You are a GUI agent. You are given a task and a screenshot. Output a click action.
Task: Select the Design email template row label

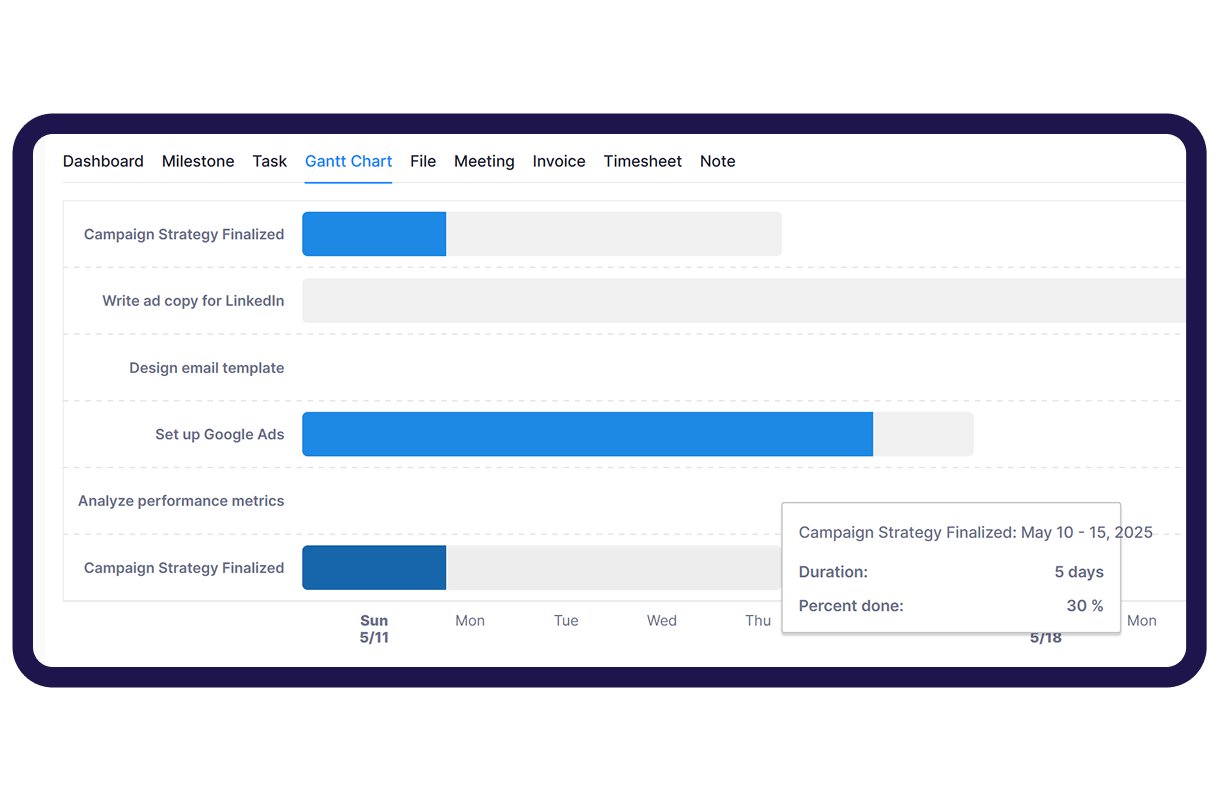[x=206, y=368]
